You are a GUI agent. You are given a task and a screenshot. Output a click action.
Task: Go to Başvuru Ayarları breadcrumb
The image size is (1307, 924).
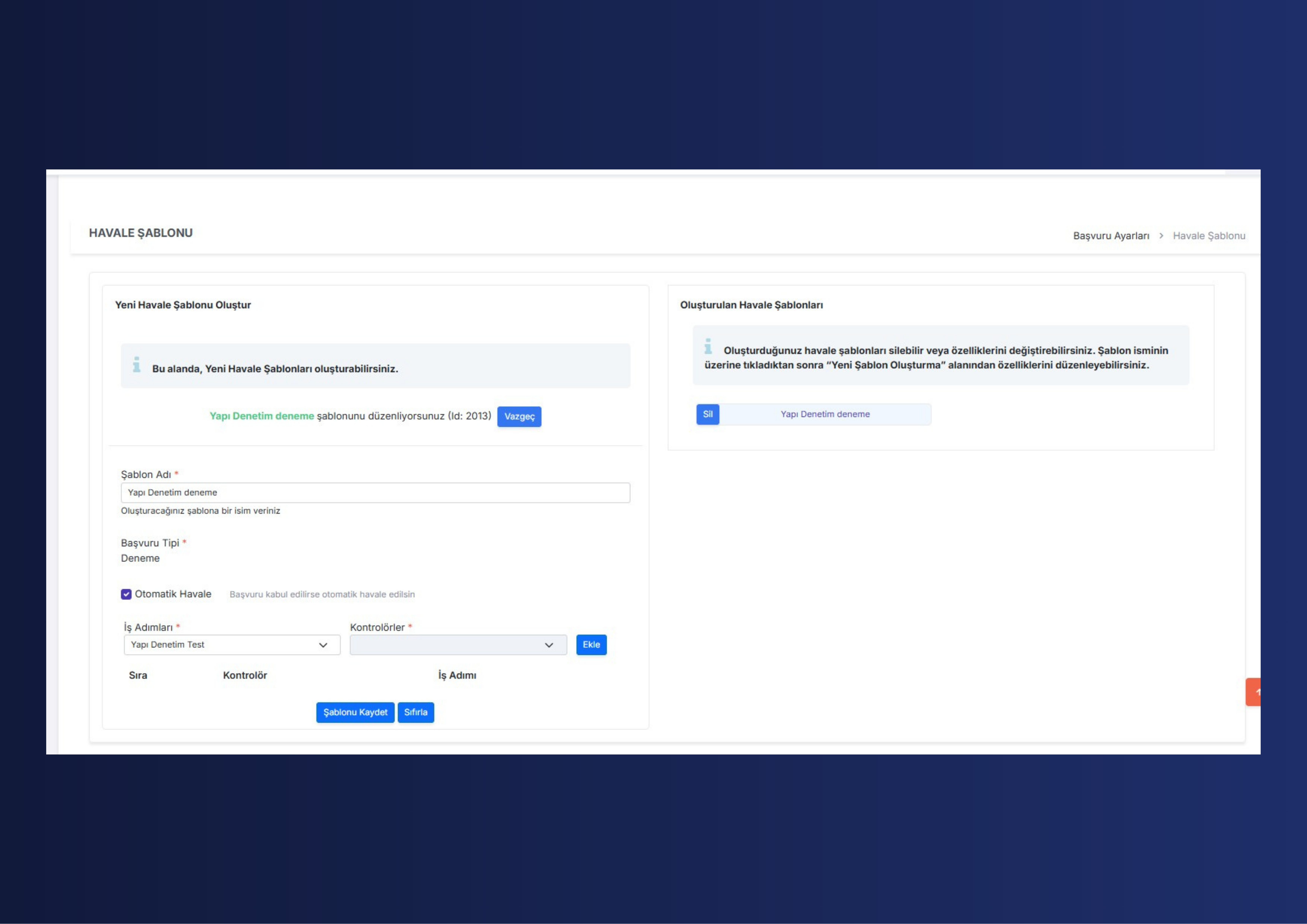(x=1111, y=236)
